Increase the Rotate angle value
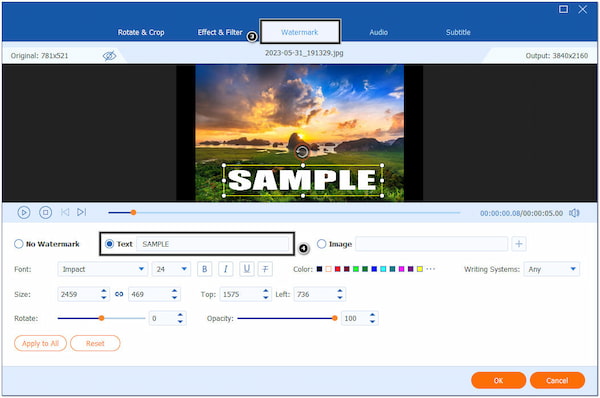The height and width of the screenshot is (398, 600). pos(180,315)
